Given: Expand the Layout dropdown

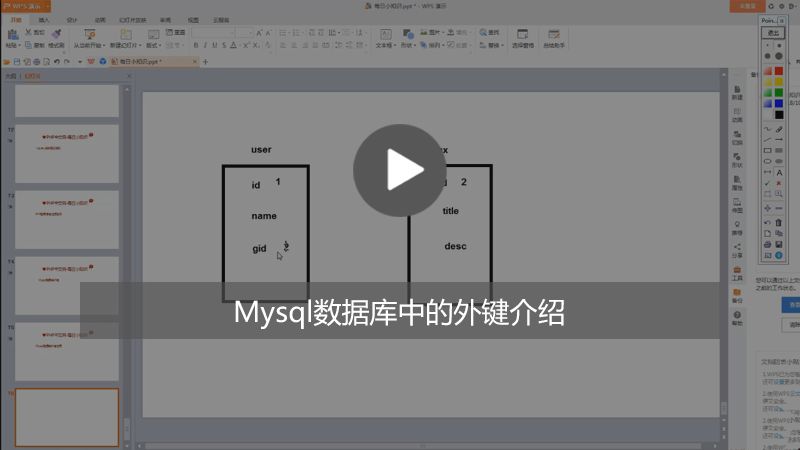Looking at the screenshot, I should click(160, 45).
